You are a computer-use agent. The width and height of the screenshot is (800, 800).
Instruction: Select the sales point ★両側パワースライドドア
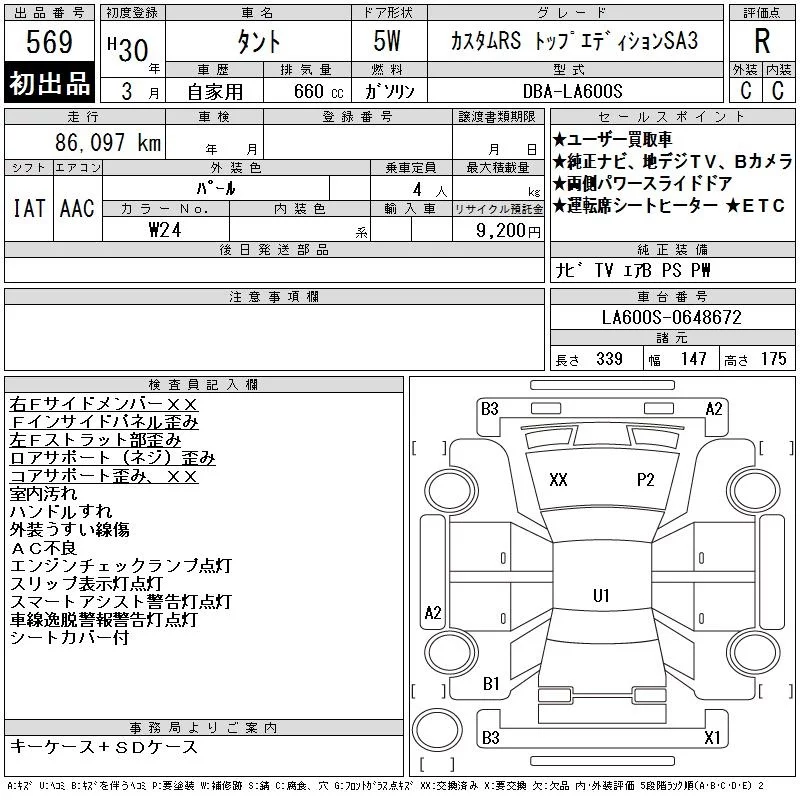pos(643,183)
